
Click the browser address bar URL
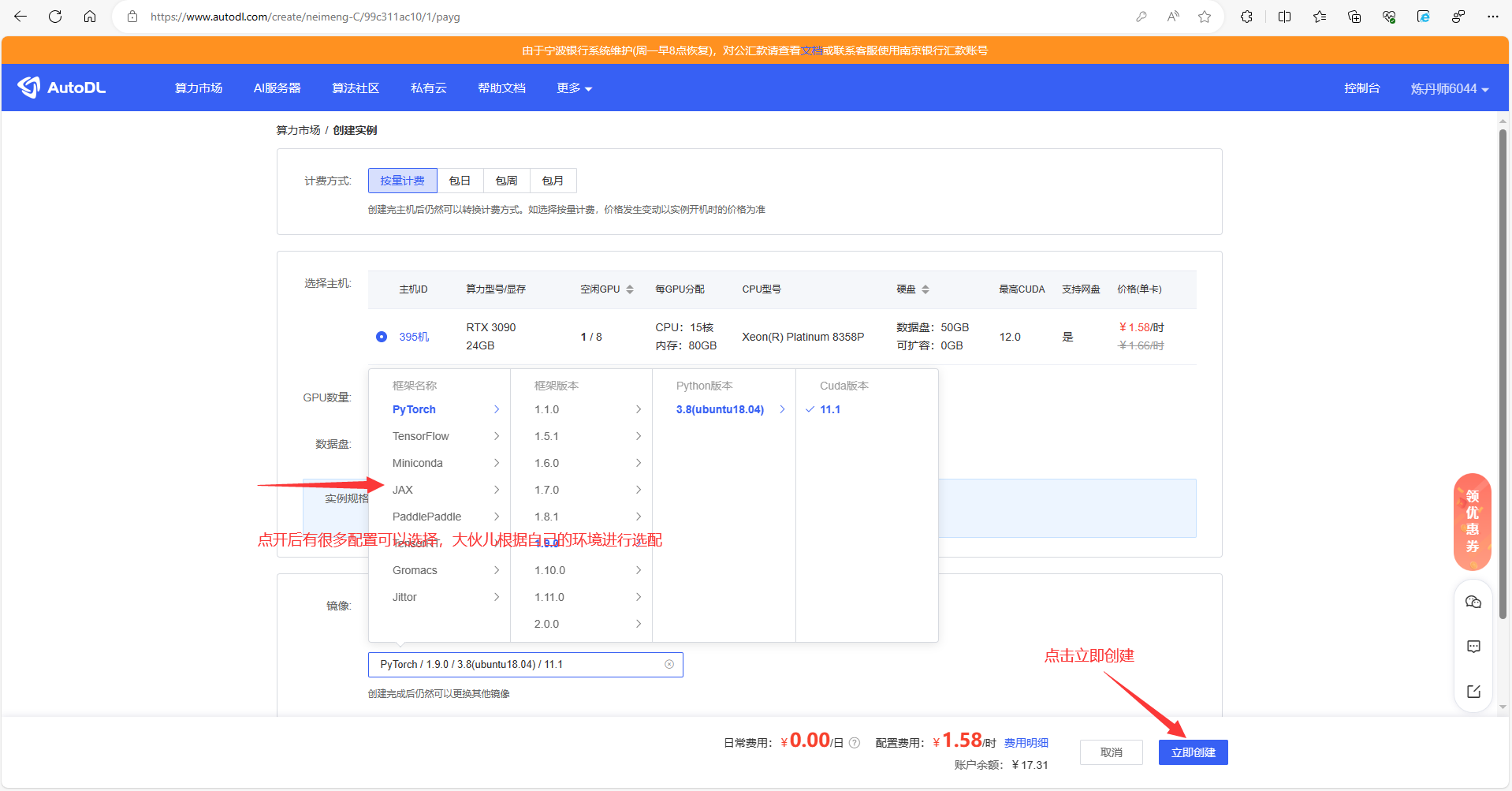coord(305,17)
